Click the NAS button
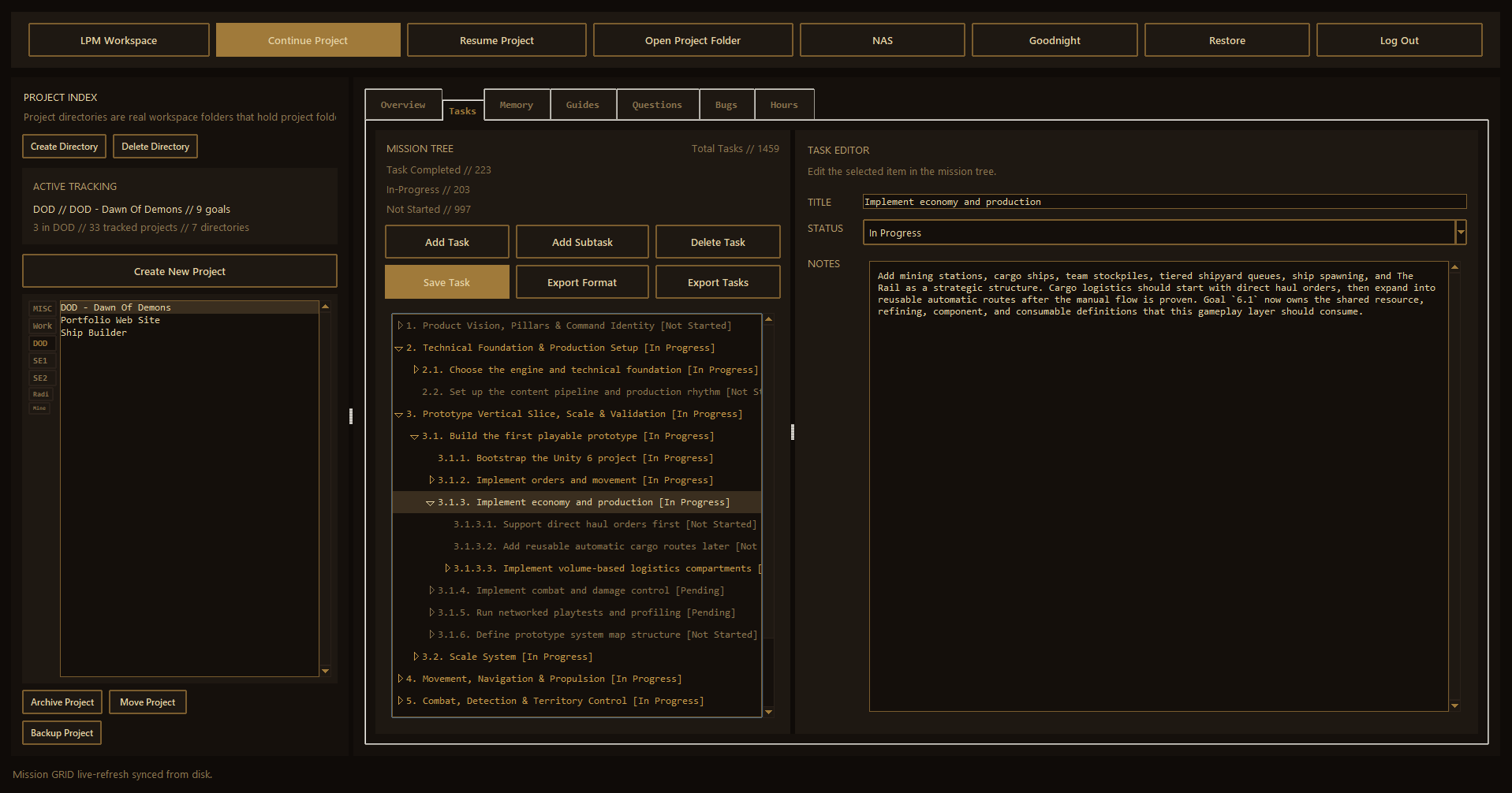1512x793 pixels. click(x=883, y=40)
